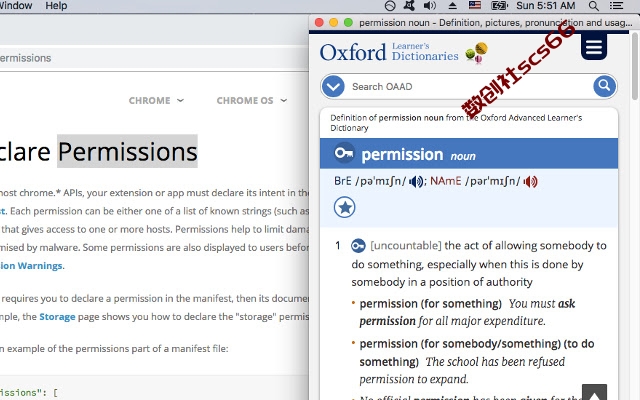Click the example 'You must ask permission'
Viewport: 640px width, 400px height.
[467, 312]
